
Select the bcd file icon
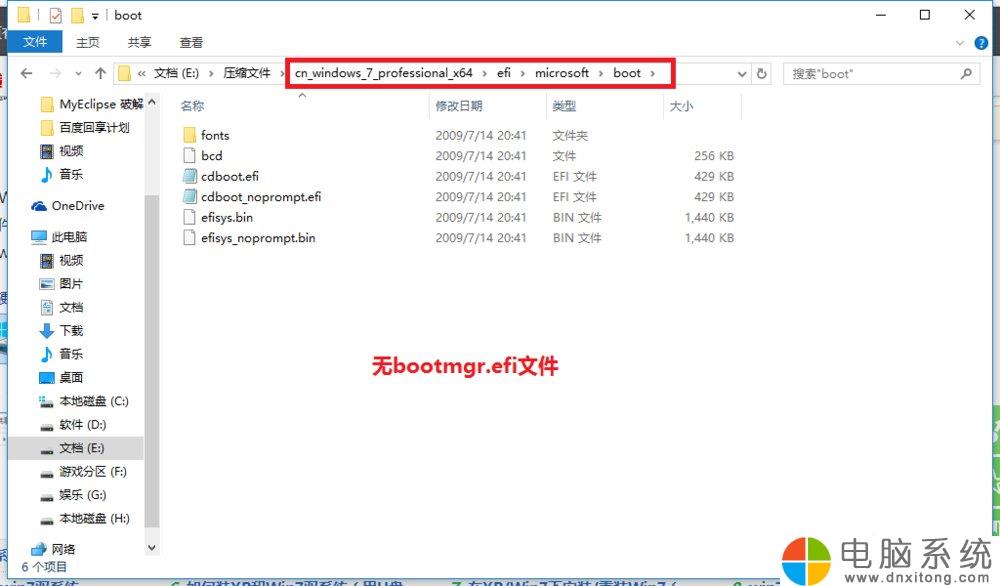(x=189, y=156)
